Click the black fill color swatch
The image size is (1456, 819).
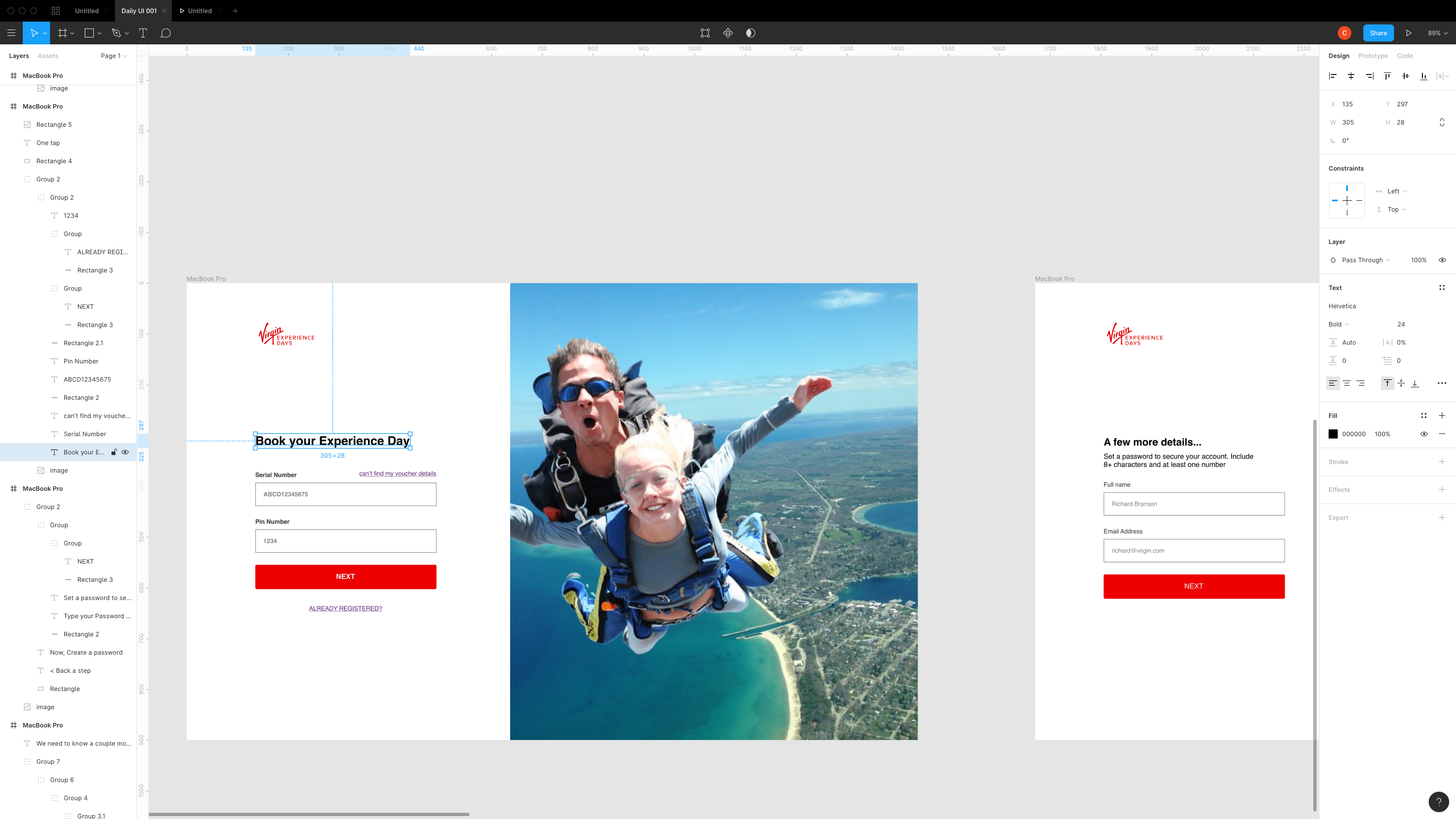coord(1333,434)
